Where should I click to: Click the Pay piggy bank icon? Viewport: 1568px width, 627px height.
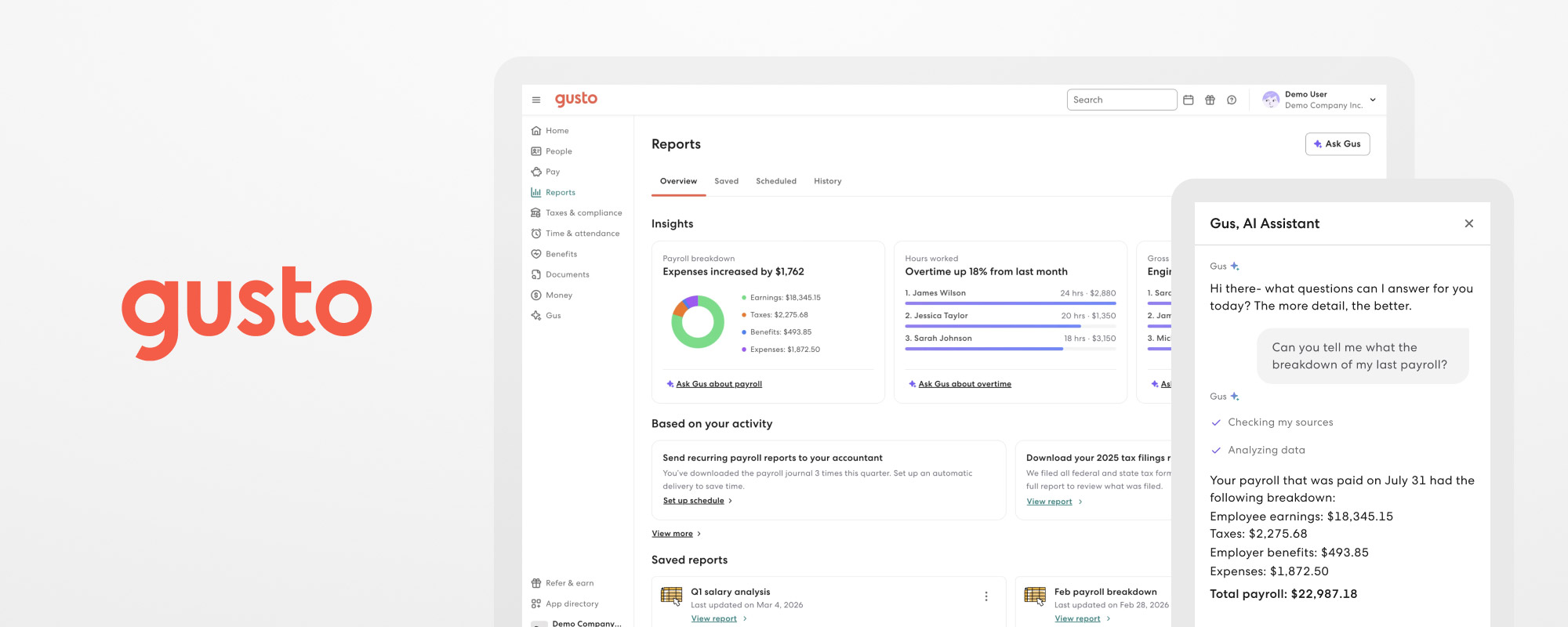(x=536, y=172)
